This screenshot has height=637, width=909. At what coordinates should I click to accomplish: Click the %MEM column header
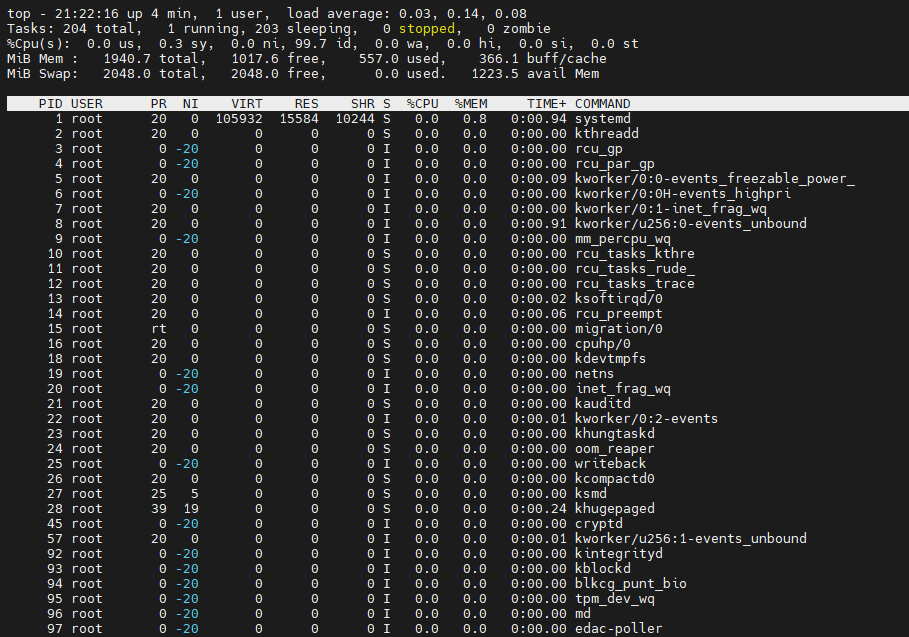coord(471,104)
